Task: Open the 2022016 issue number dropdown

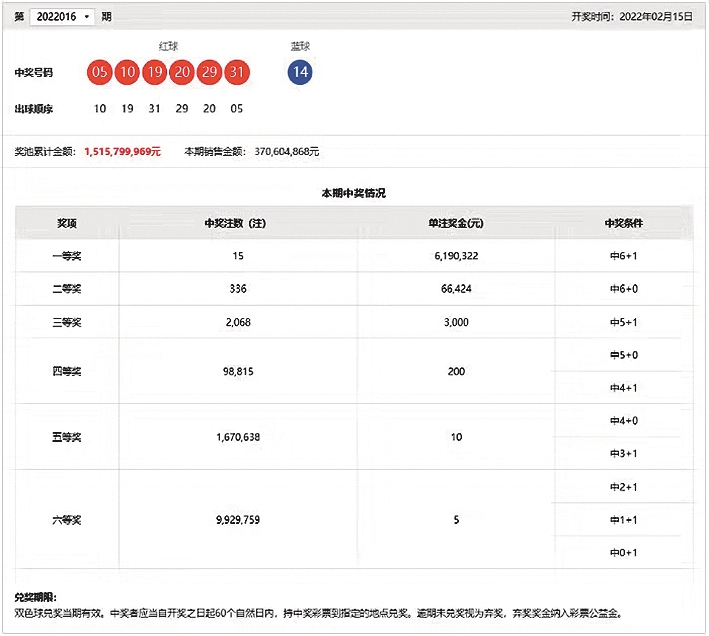Action: 63,17
